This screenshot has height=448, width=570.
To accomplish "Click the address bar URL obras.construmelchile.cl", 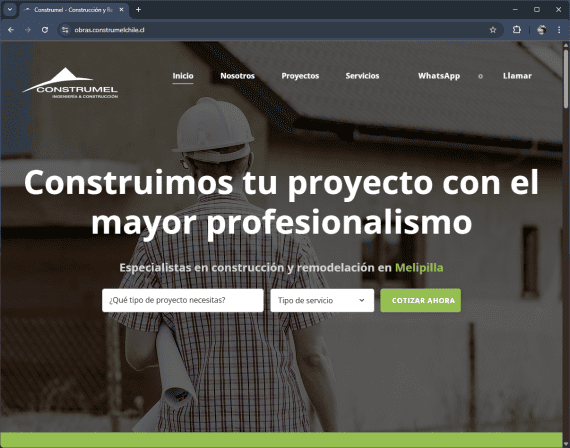I will click(109, 30).
